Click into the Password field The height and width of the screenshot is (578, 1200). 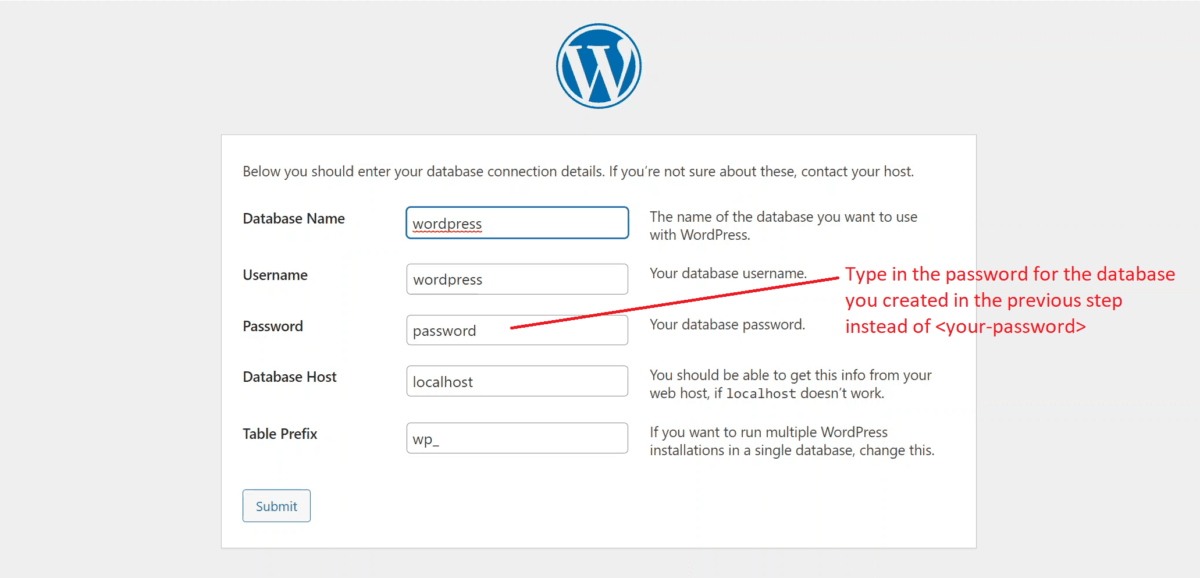click(517, 330)
